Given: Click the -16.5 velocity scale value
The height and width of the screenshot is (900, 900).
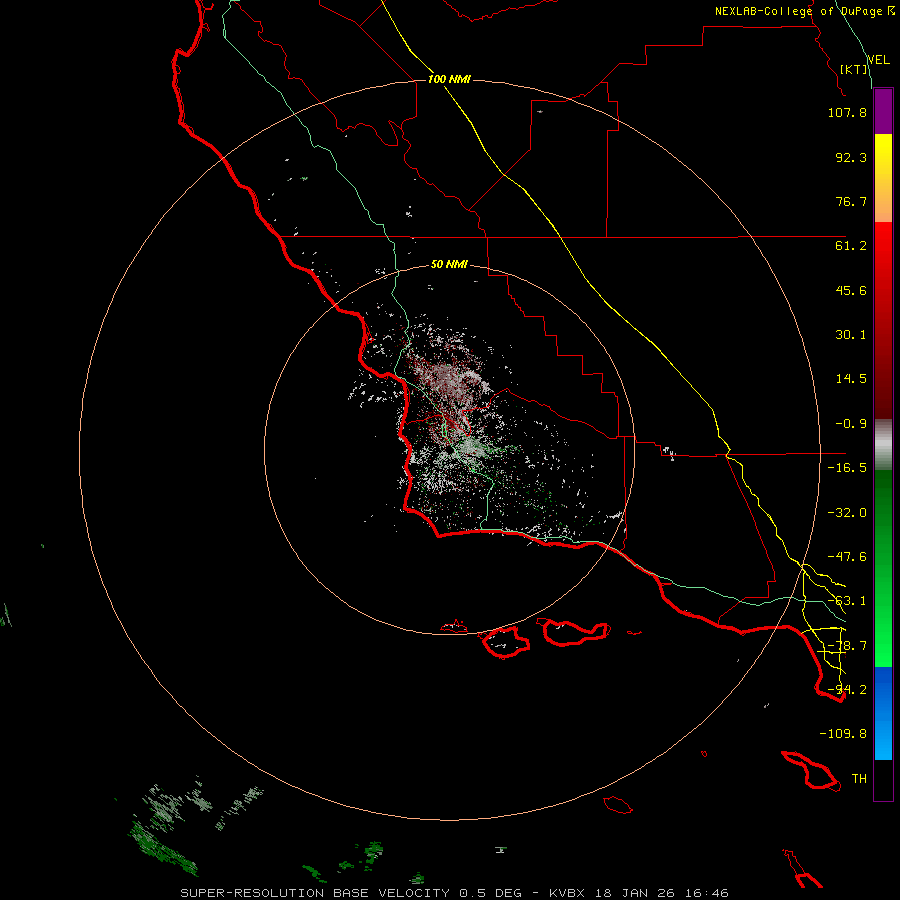Looking at the screenshot, I should [x=847, y=468].
